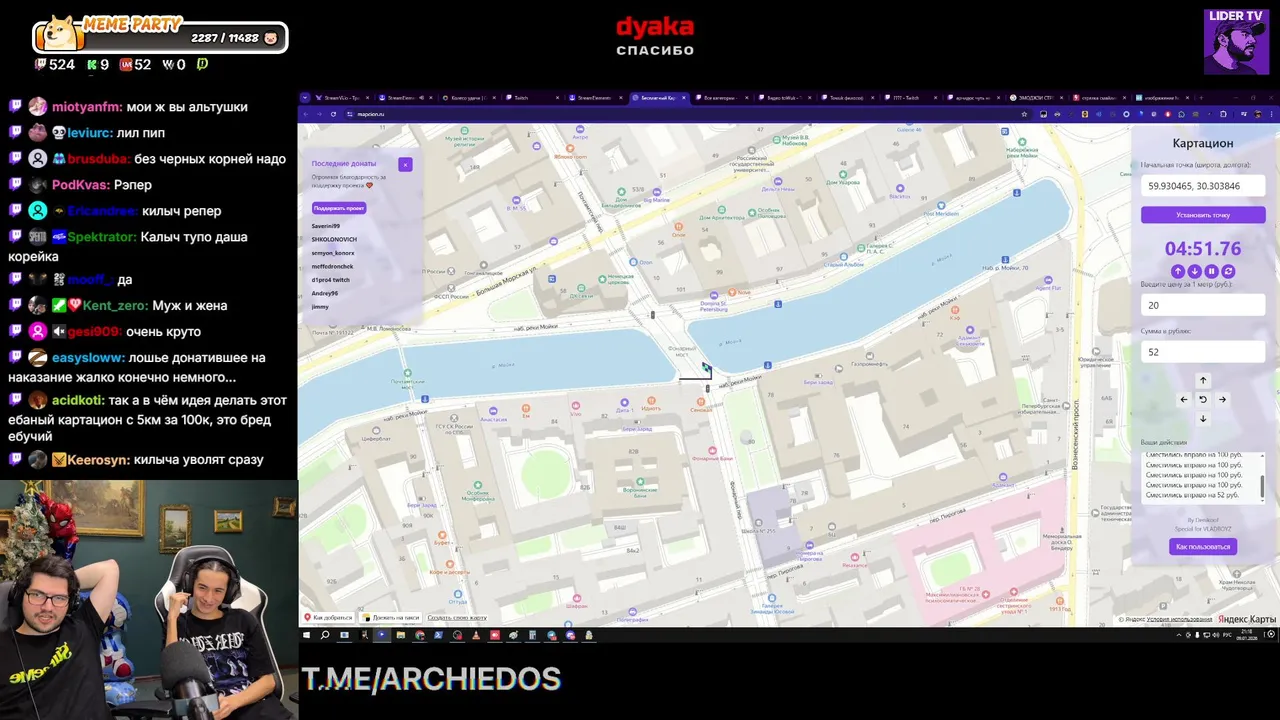Select donor semyon_konorx in the list

(333, 253)
